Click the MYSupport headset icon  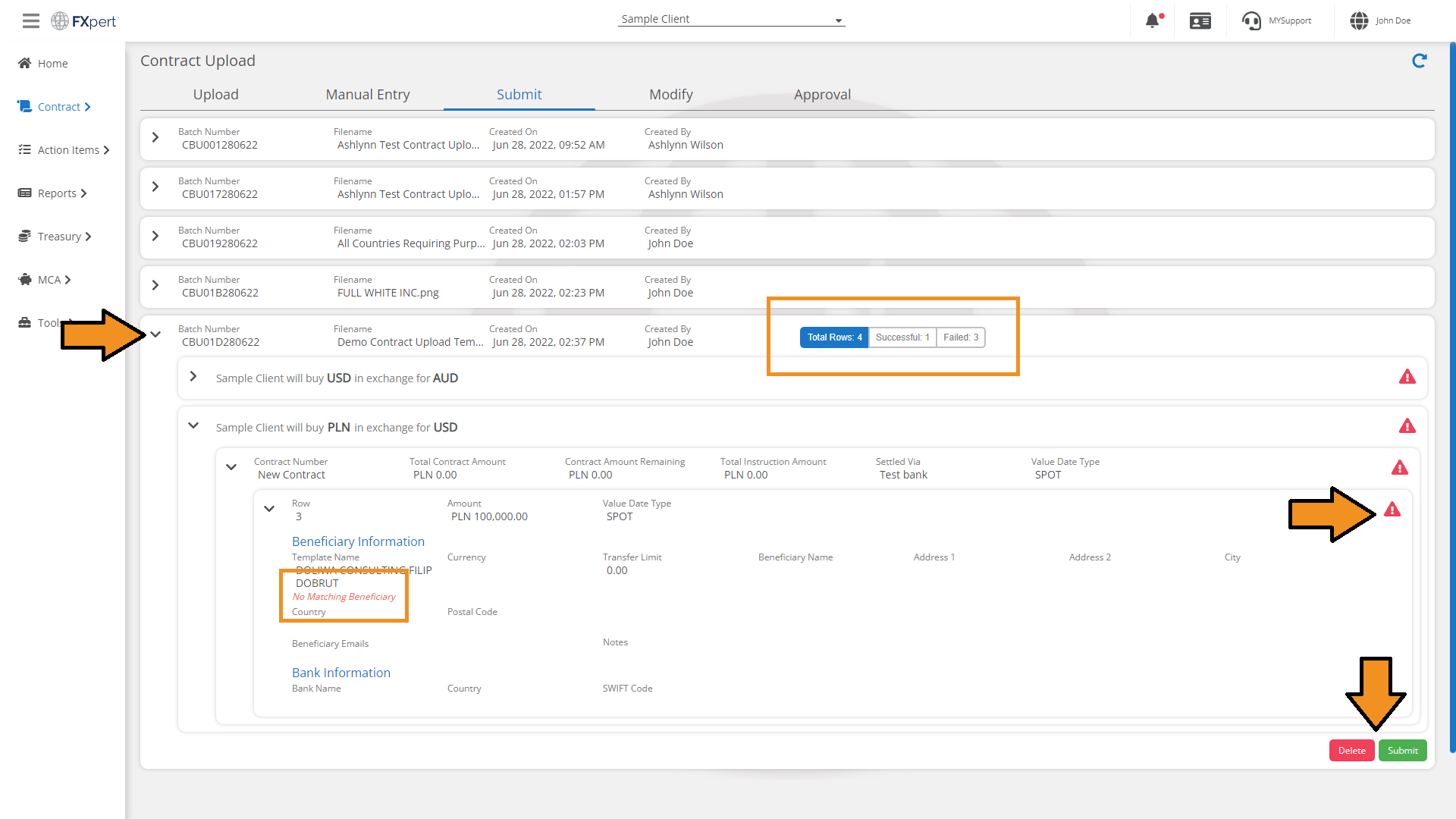1251,20
